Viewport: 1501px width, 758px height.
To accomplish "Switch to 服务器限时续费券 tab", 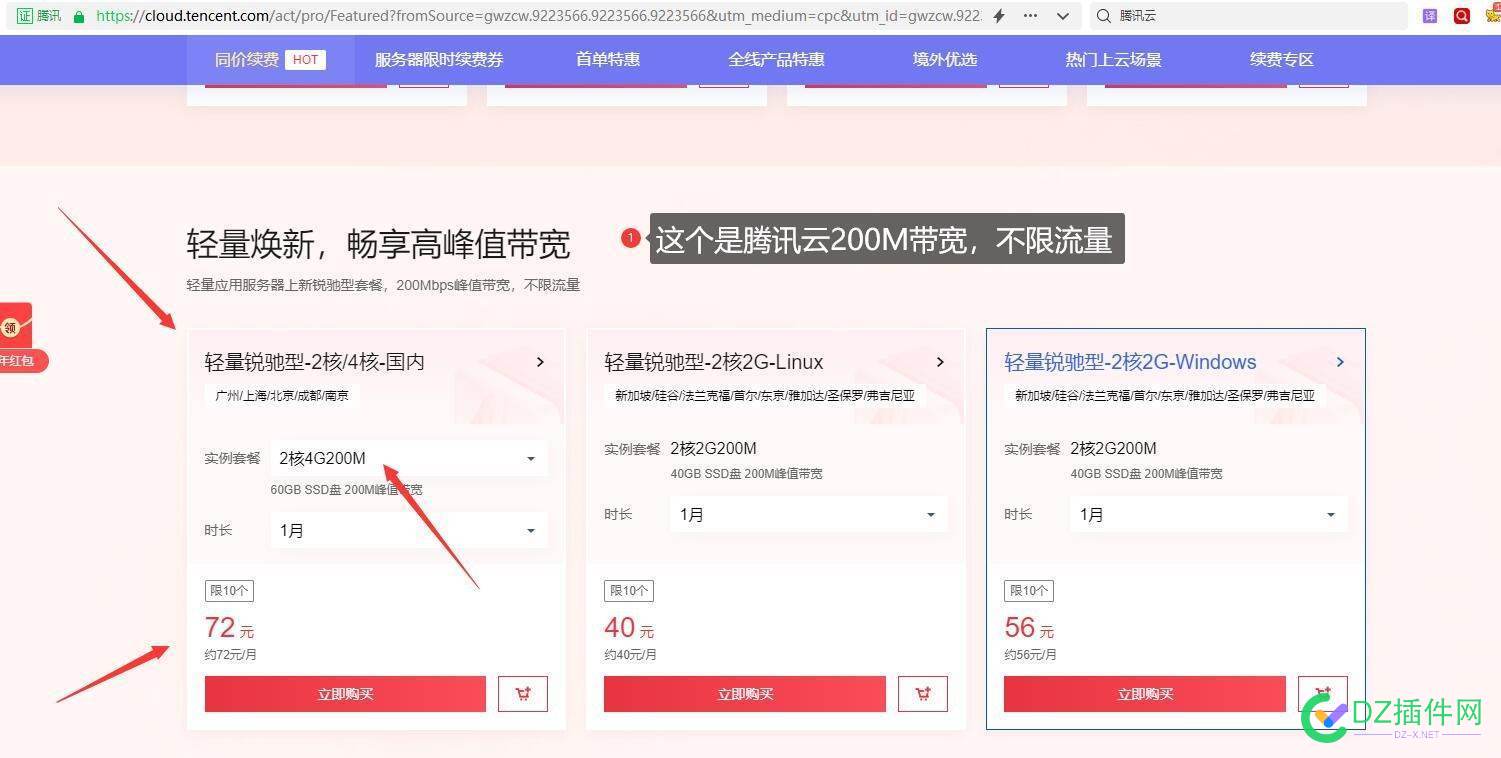I will click(x=439, y=60).
